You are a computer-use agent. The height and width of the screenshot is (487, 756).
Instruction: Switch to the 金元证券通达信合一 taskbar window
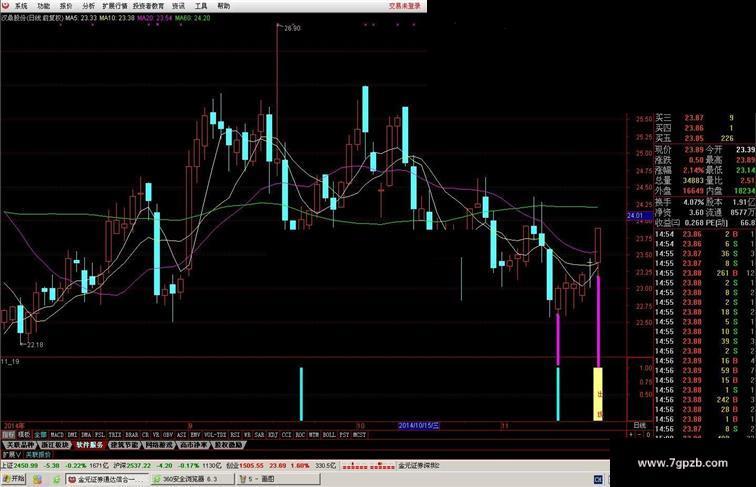pyautogui.click(x=107, y=479)
